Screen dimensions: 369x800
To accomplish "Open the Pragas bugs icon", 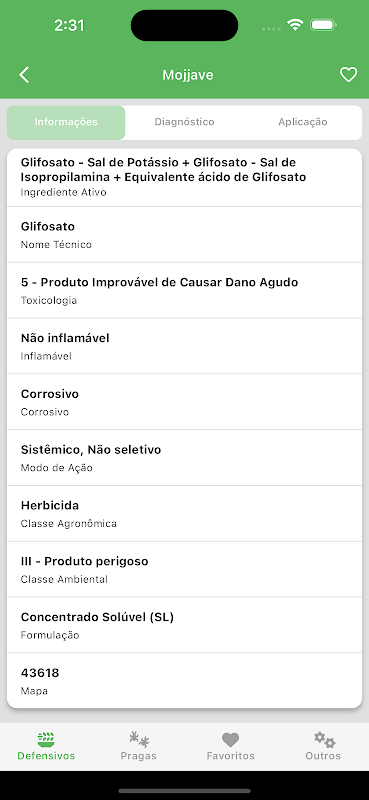I will coord(138,739).
